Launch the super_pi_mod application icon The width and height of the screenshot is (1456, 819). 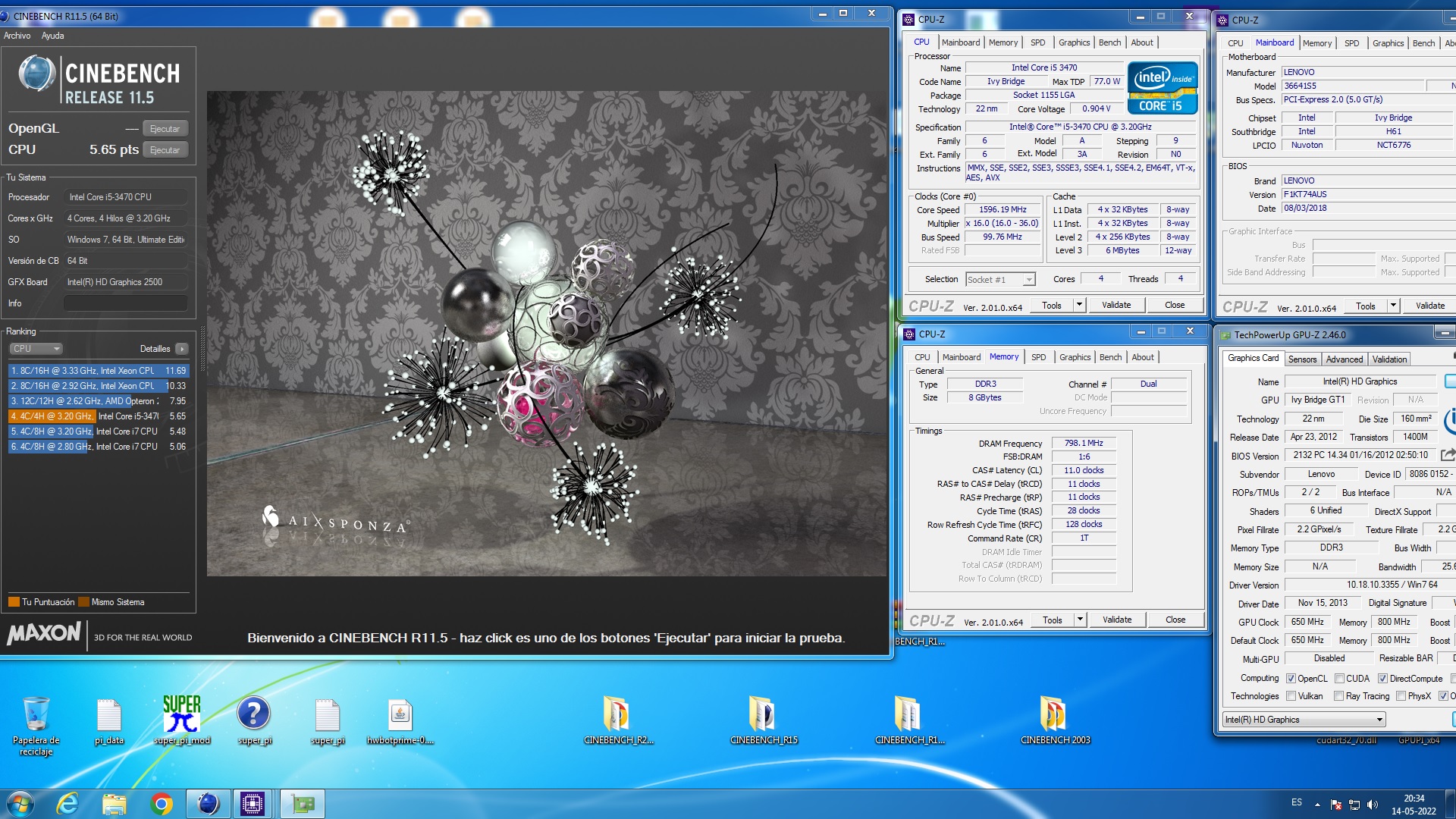[x=182, y=720]
